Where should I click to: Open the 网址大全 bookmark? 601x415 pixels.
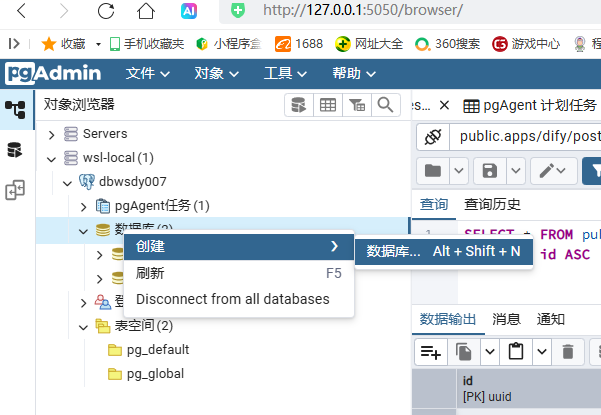[369, 44]
